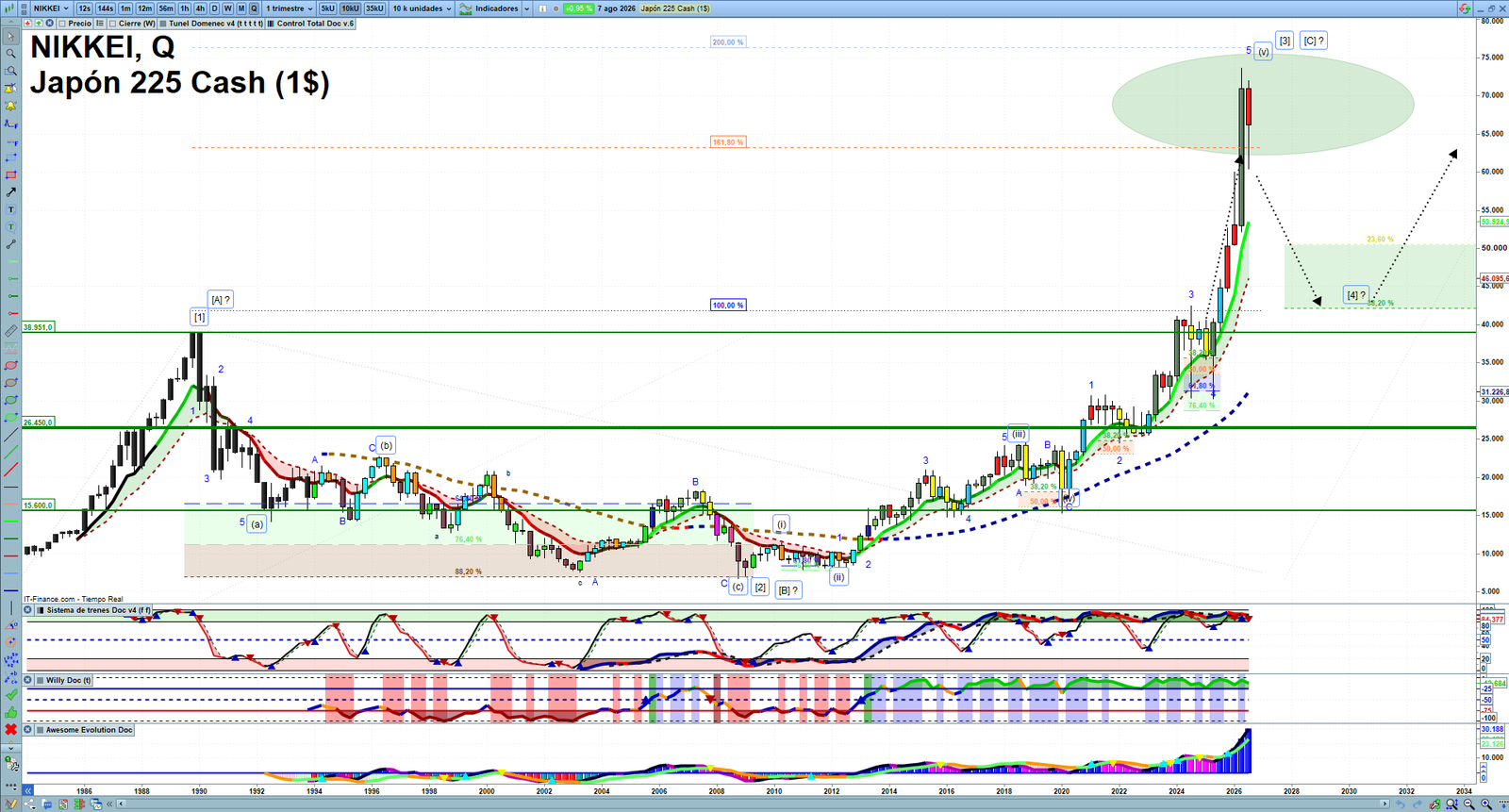Screen dimensions: 1509x812
Task: Select the arrow cursor tool
Action: pos(10,37)
